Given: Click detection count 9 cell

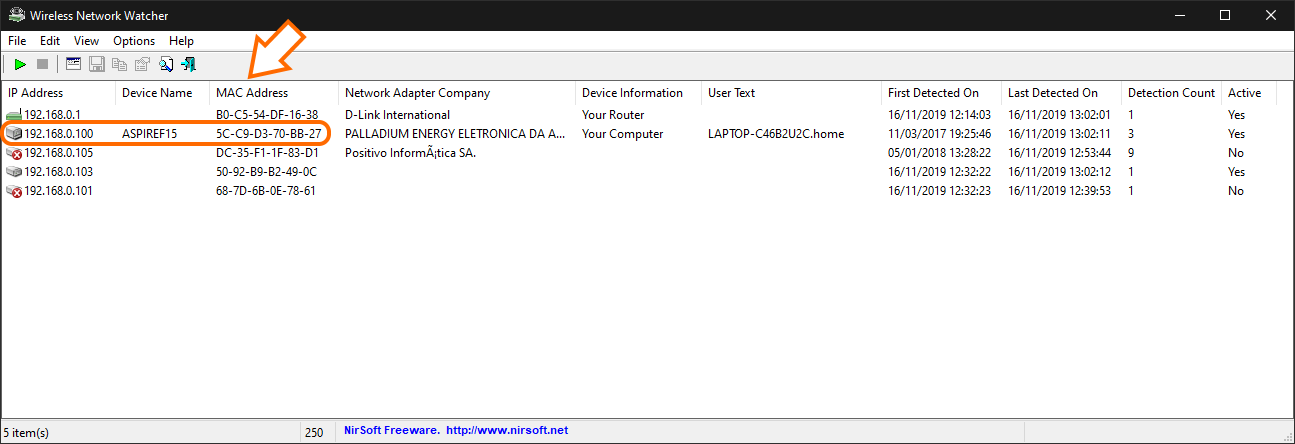Looking at the screenshot, I should (x=1131, y=153).
